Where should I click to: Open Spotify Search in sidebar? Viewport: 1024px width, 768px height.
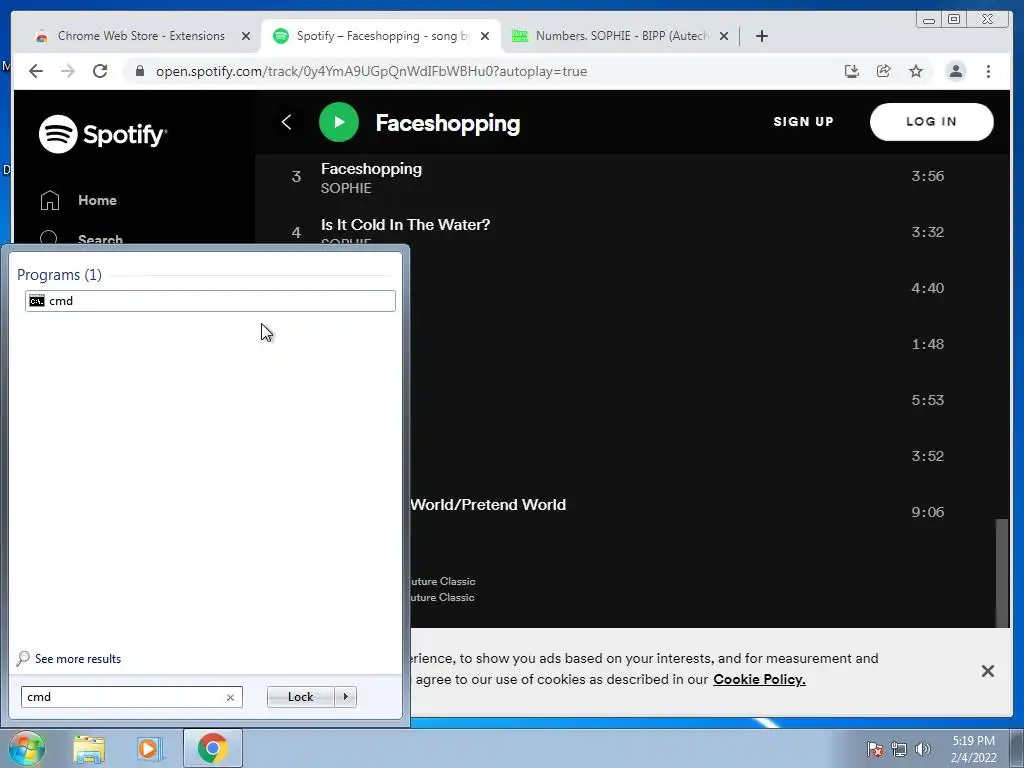pos(82,238)
